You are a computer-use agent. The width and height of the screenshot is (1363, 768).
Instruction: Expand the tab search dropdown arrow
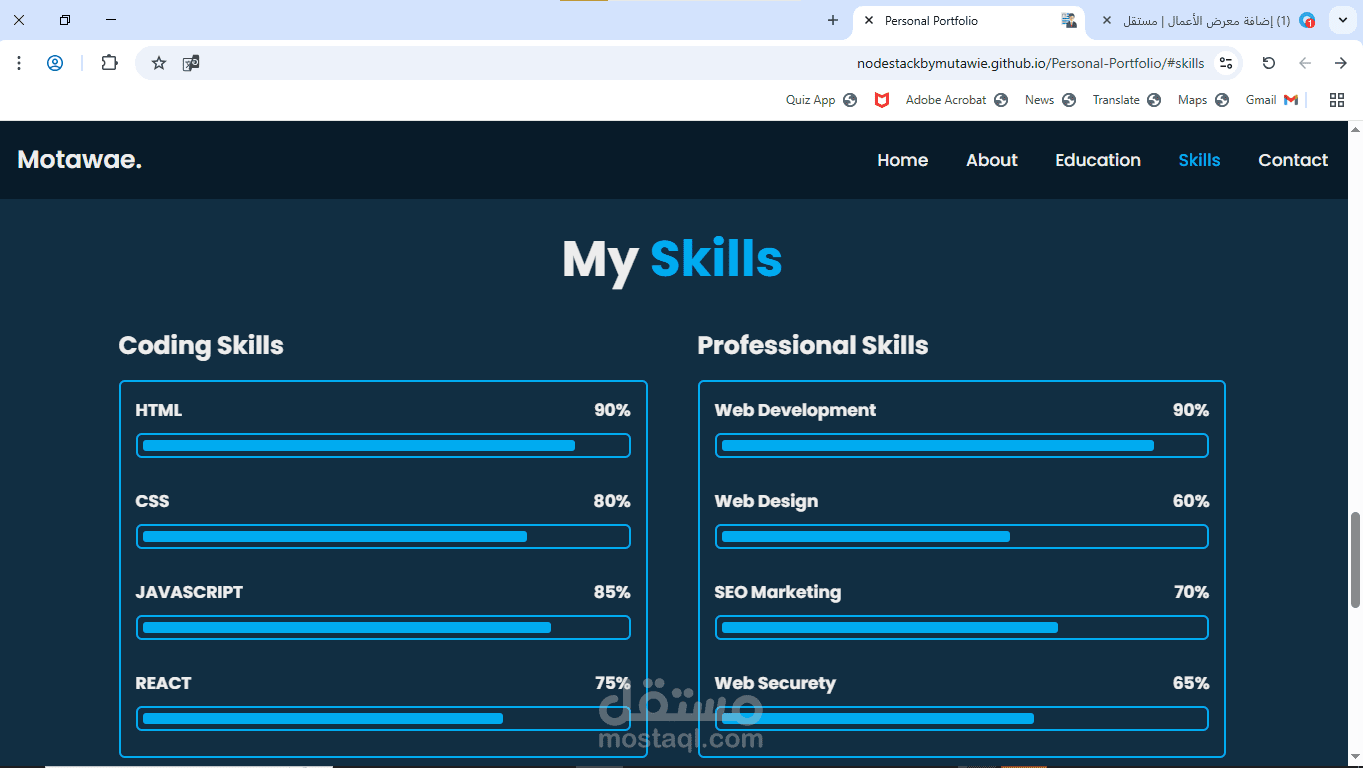coord(1342,20)
